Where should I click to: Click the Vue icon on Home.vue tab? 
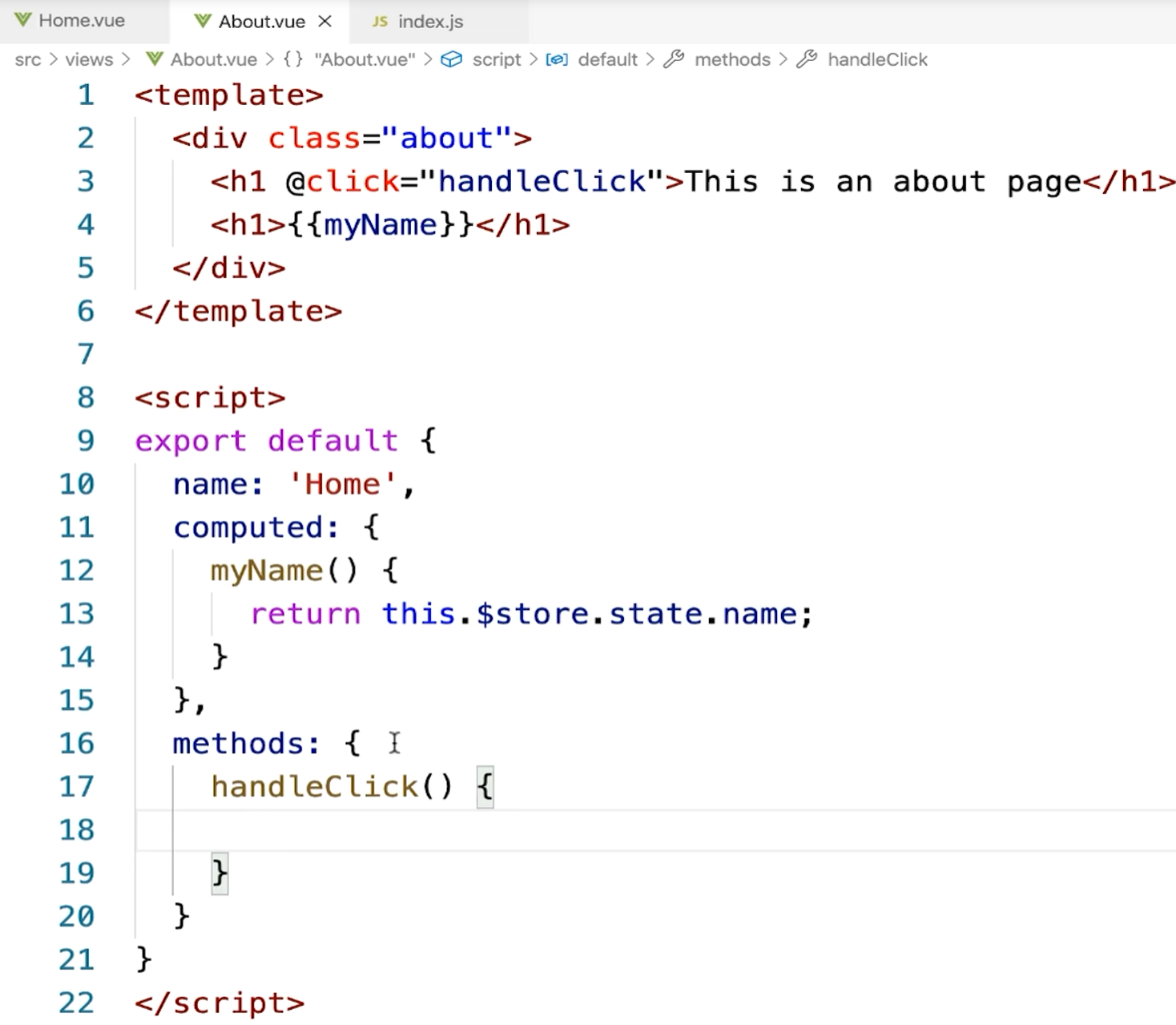[23, 20]
